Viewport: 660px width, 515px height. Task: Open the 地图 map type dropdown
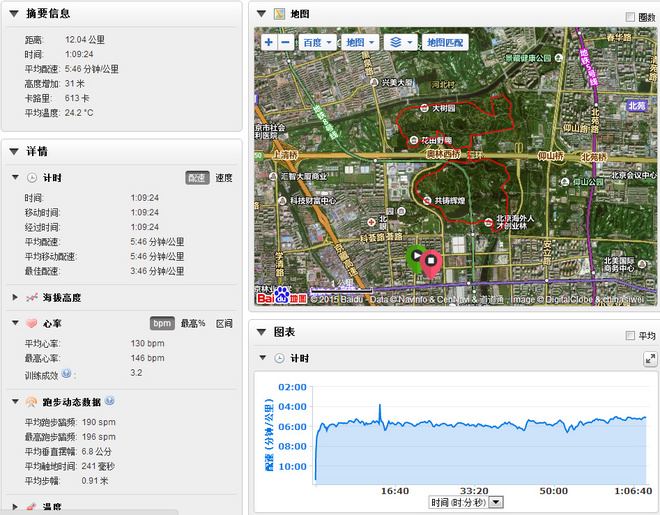(x=359, y=43)
